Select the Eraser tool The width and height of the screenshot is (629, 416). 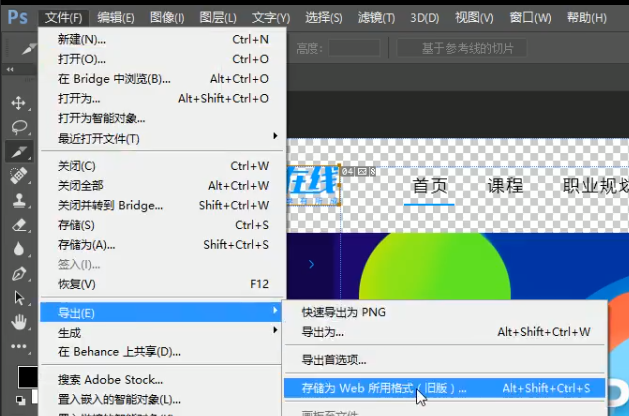point(19,225)
